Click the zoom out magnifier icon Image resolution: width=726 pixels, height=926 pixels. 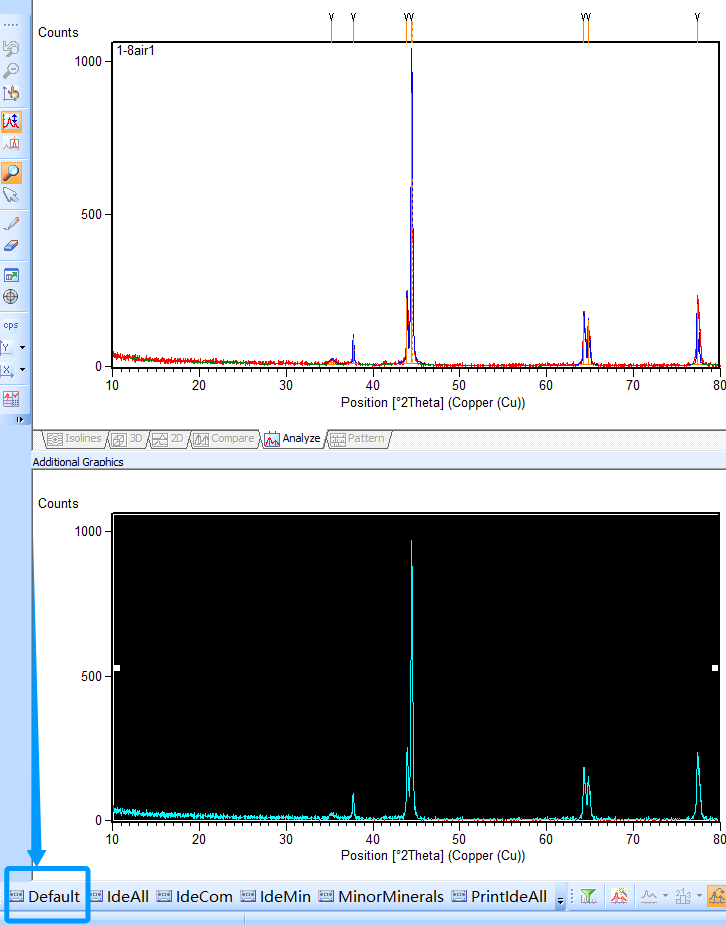(11, 71)
